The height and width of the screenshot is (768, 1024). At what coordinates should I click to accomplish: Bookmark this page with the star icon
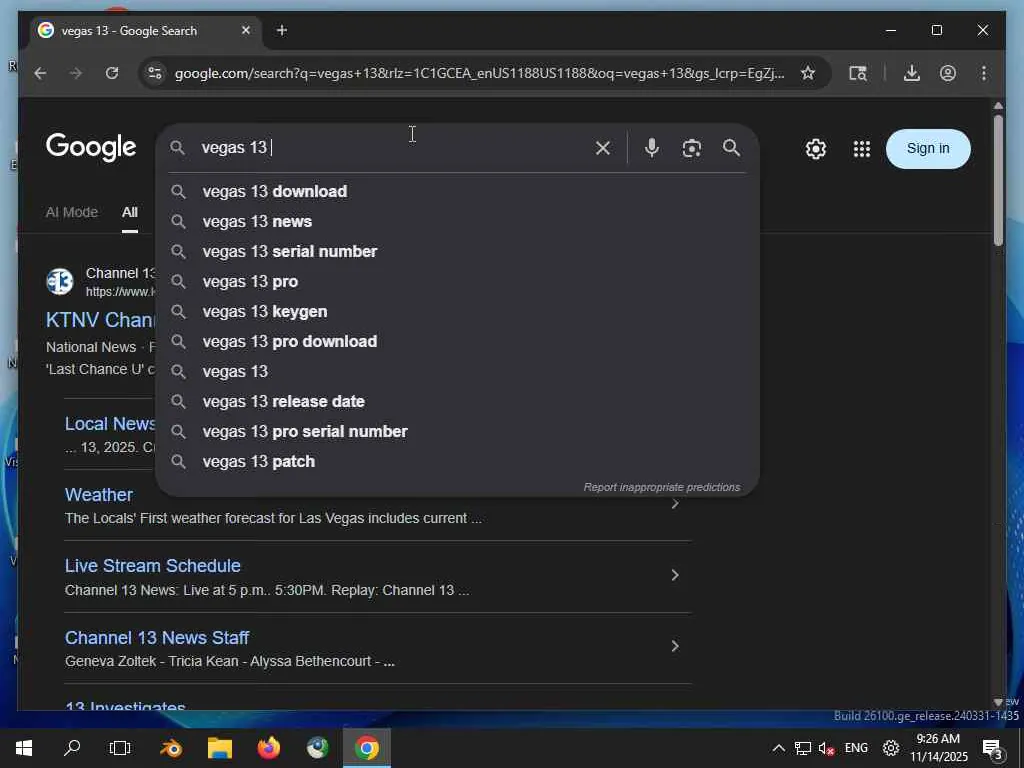tap(808, 73)
